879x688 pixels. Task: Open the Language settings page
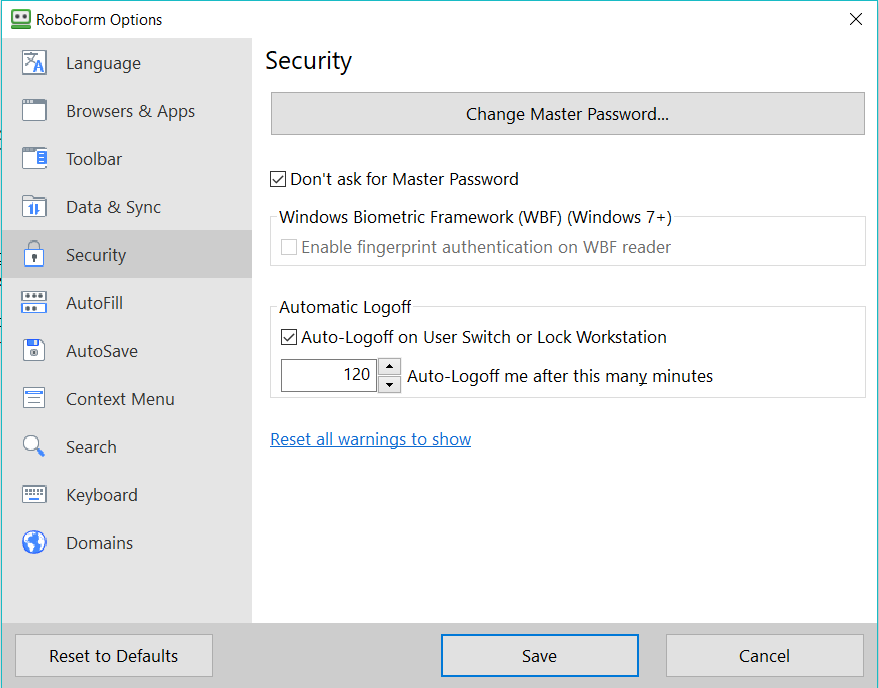[x=127, y=63]
